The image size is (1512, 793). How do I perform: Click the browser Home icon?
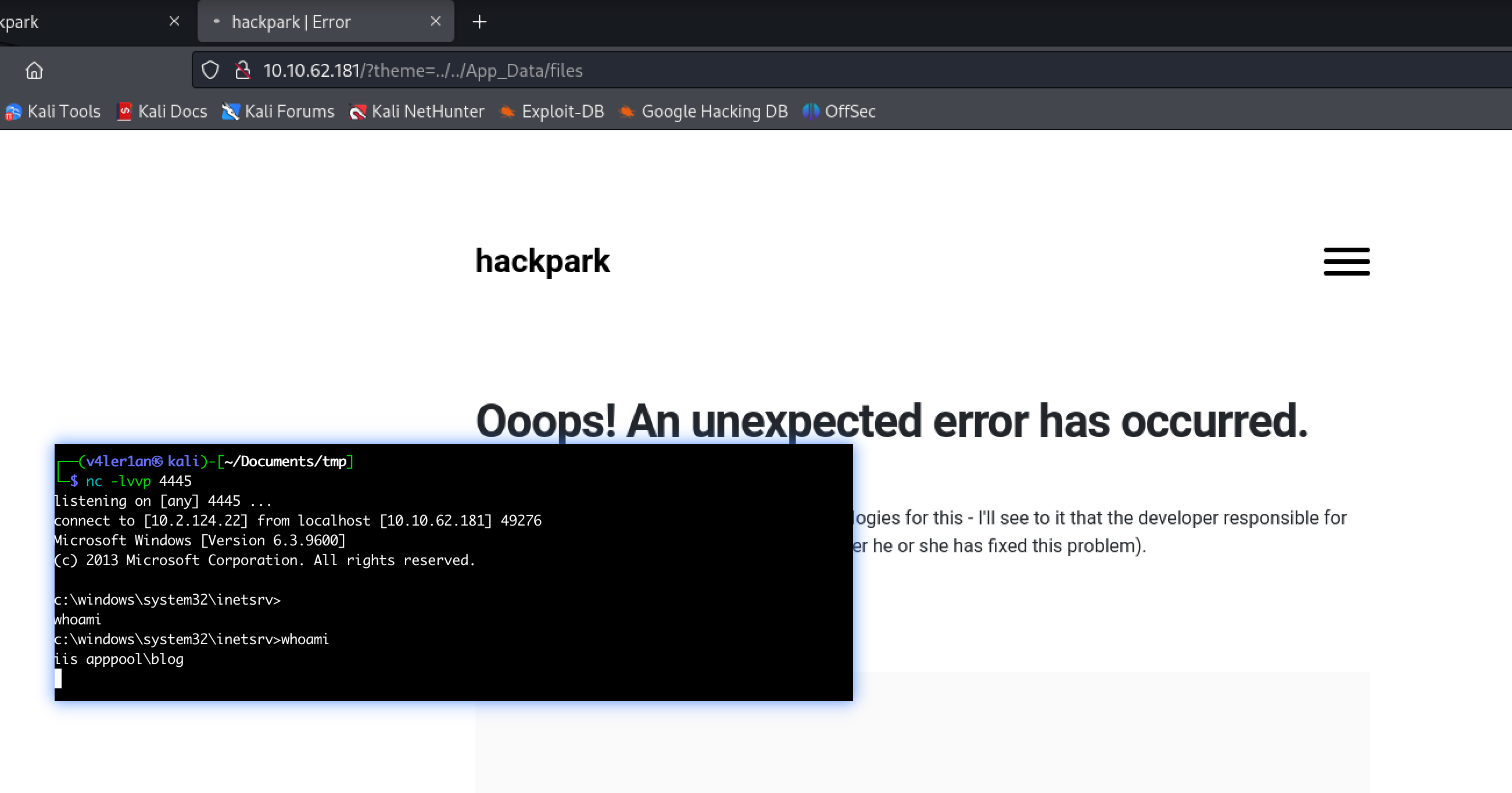(34, 70)
